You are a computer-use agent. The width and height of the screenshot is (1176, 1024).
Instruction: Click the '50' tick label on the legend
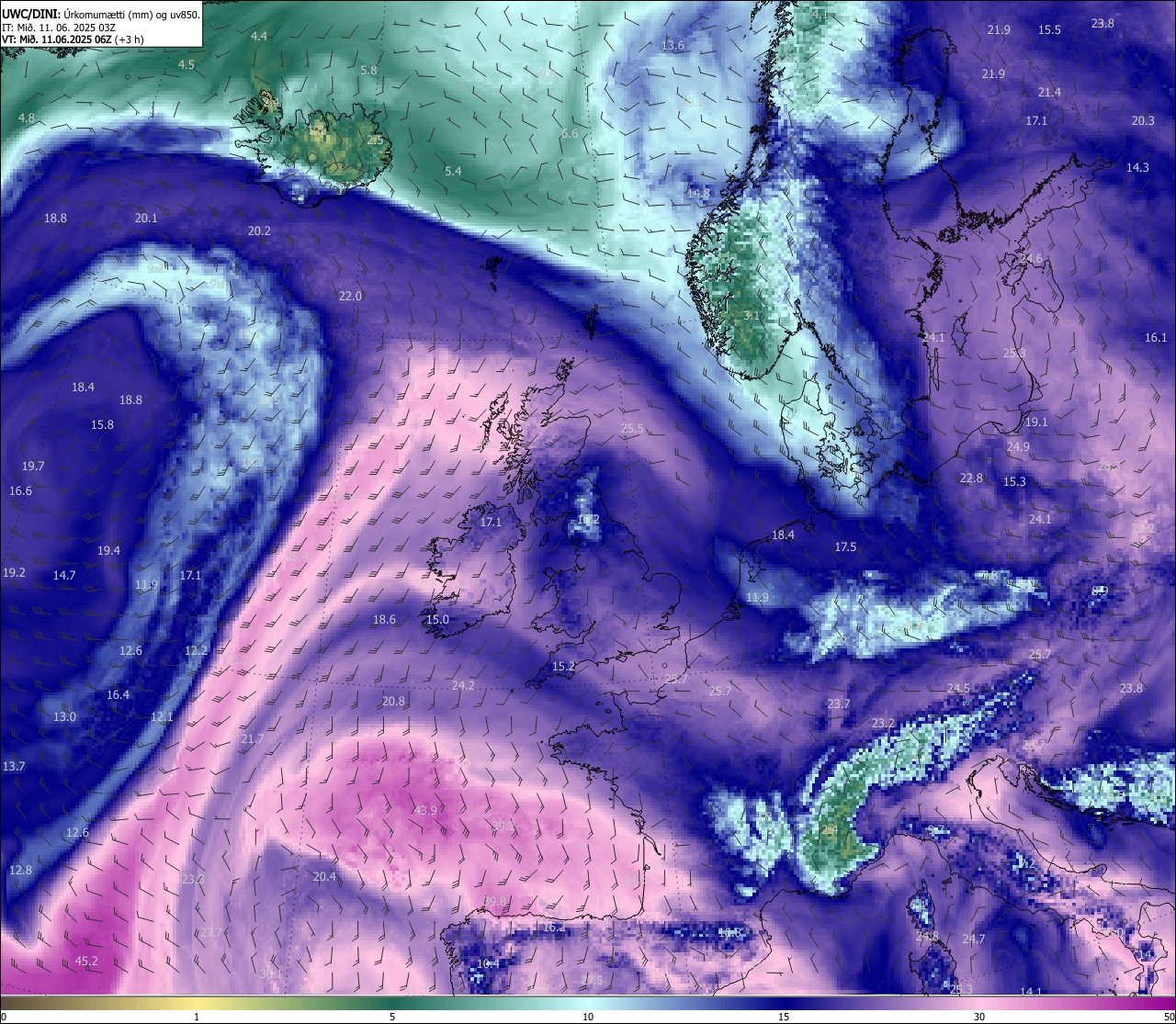click(x=1169, y=1018)
